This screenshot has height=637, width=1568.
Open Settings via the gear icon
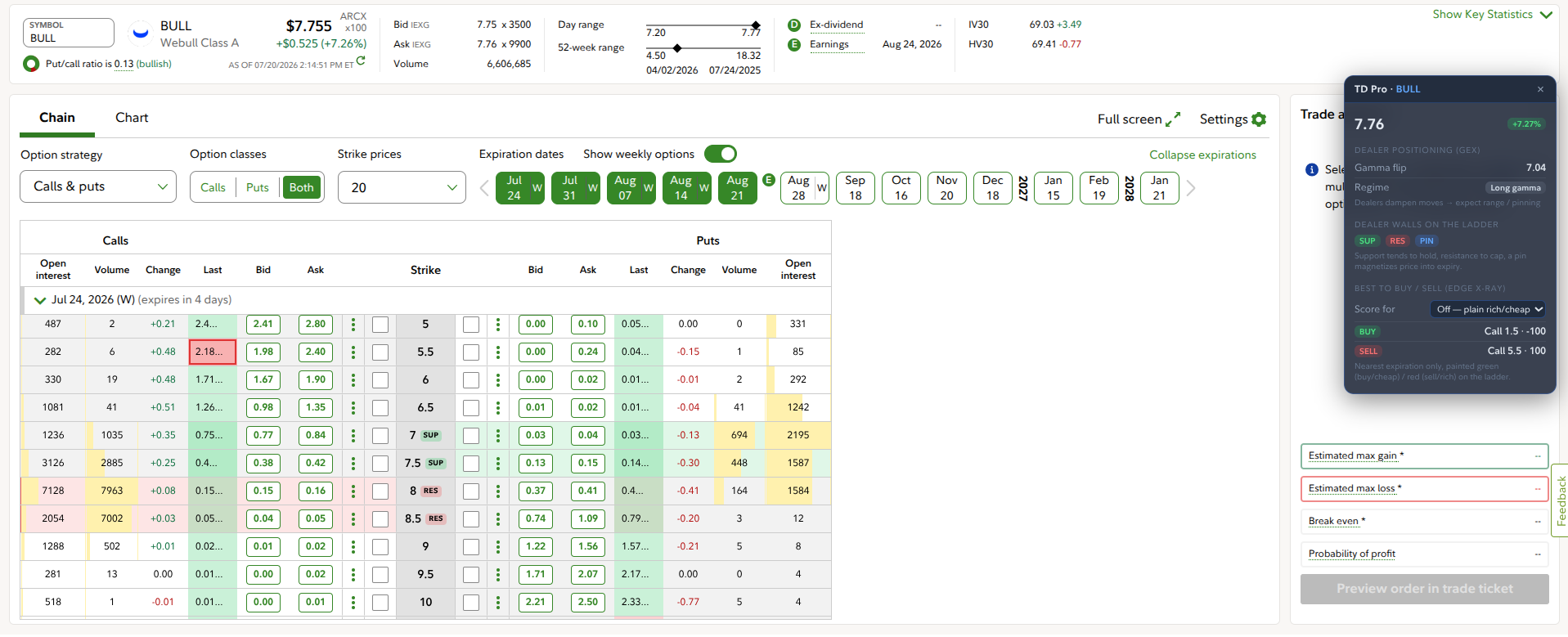point(1259,119)
